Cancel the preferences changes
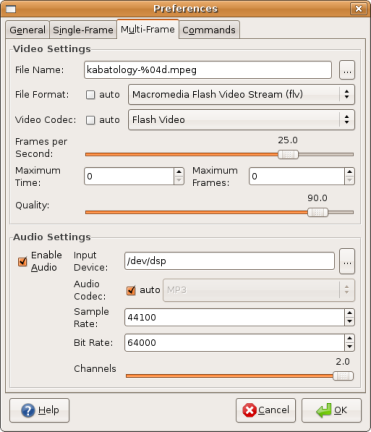The image size is (371, 432). [x=266, y=410]
